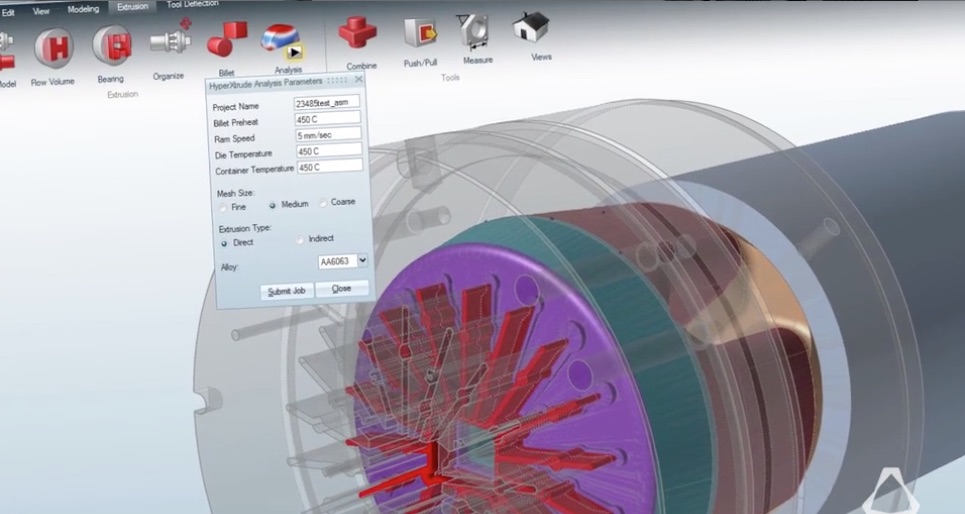Image resolution: width=965 pixels, height=514 pixels.
Task: Click the Close button in dialog
Action: click(342, 288)
